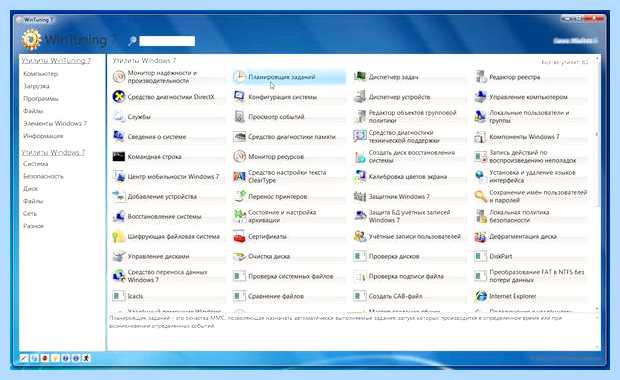Open Диспетчер устройств
The image size is (620, 380).
409,97
